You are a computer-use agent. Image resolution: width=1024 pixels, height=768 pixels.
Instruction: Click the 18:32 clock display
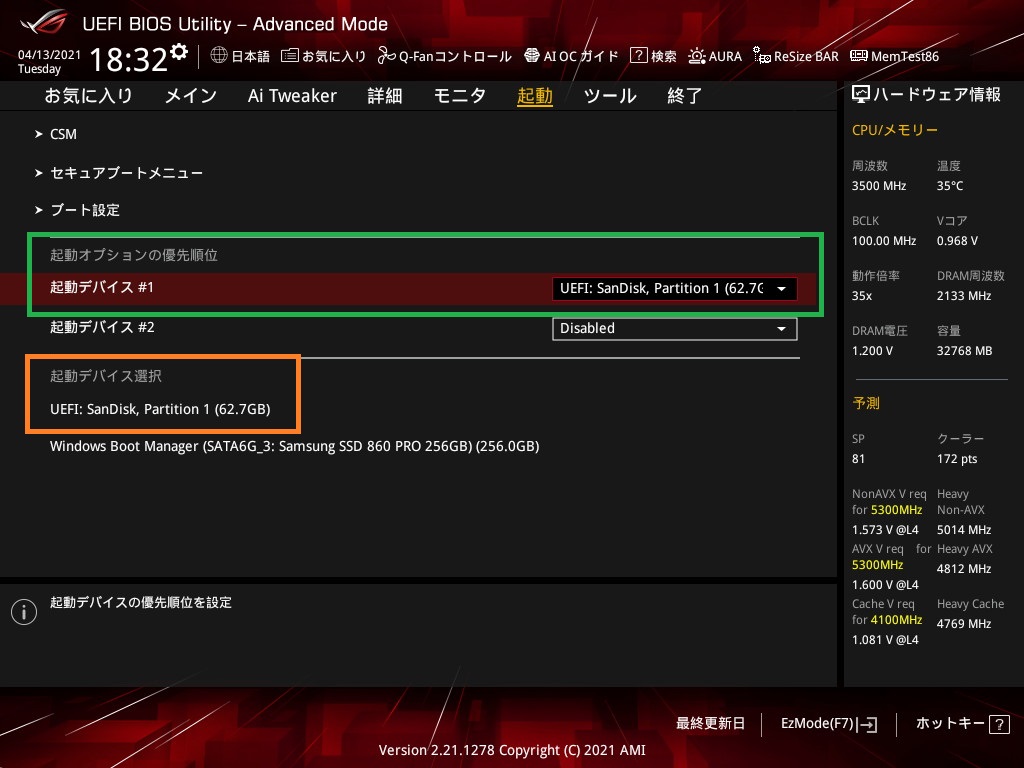[x=129, y=59]
